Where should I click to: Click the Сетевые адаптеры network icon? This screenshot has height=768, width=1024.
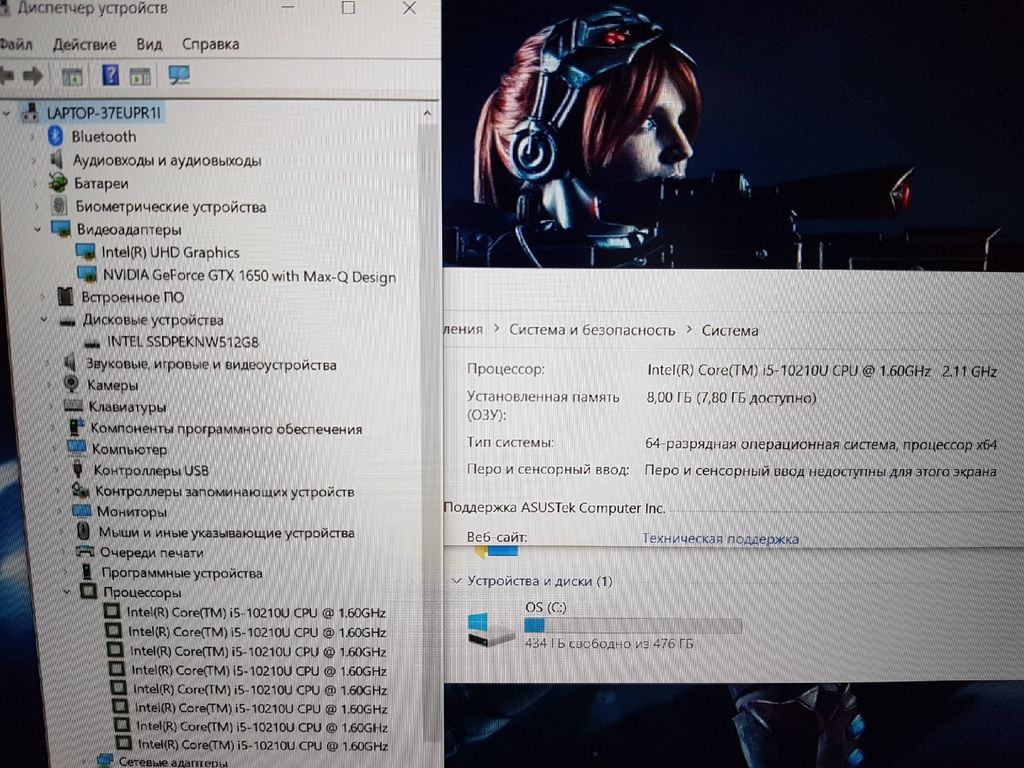point(104,761)
